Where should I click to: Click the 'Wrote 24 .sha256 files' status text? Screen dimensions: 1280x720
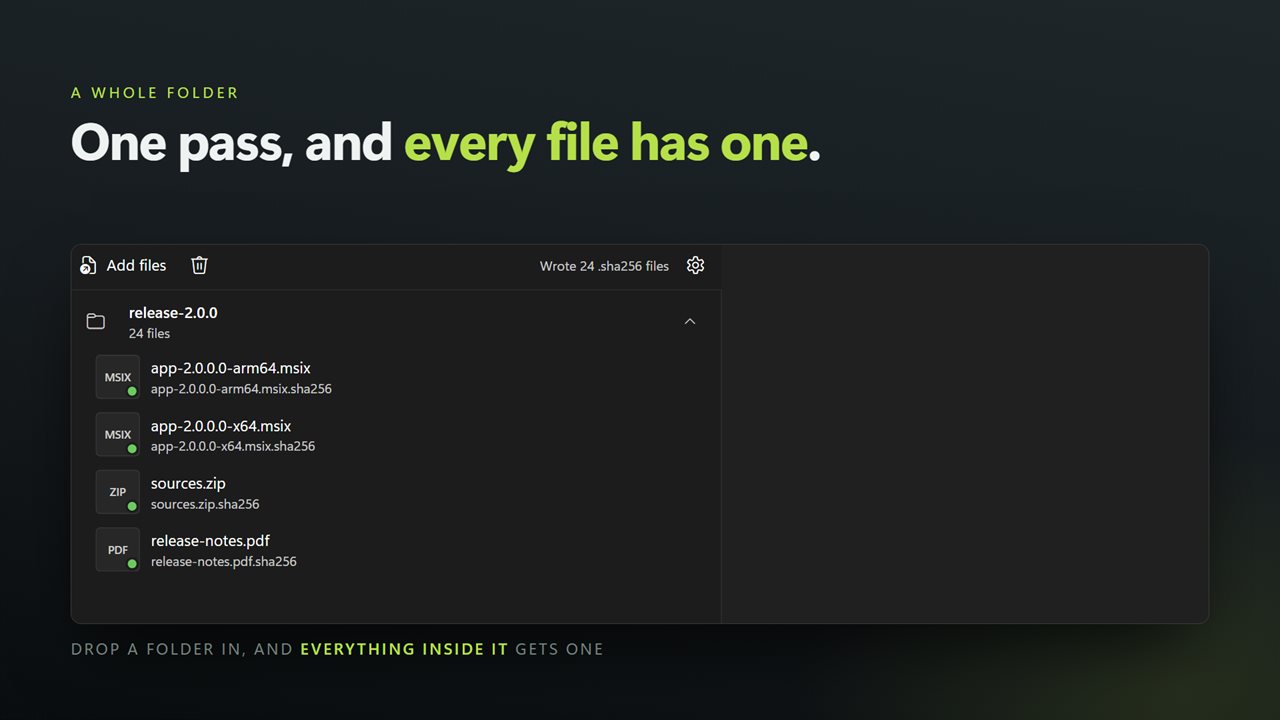point(604,266)
